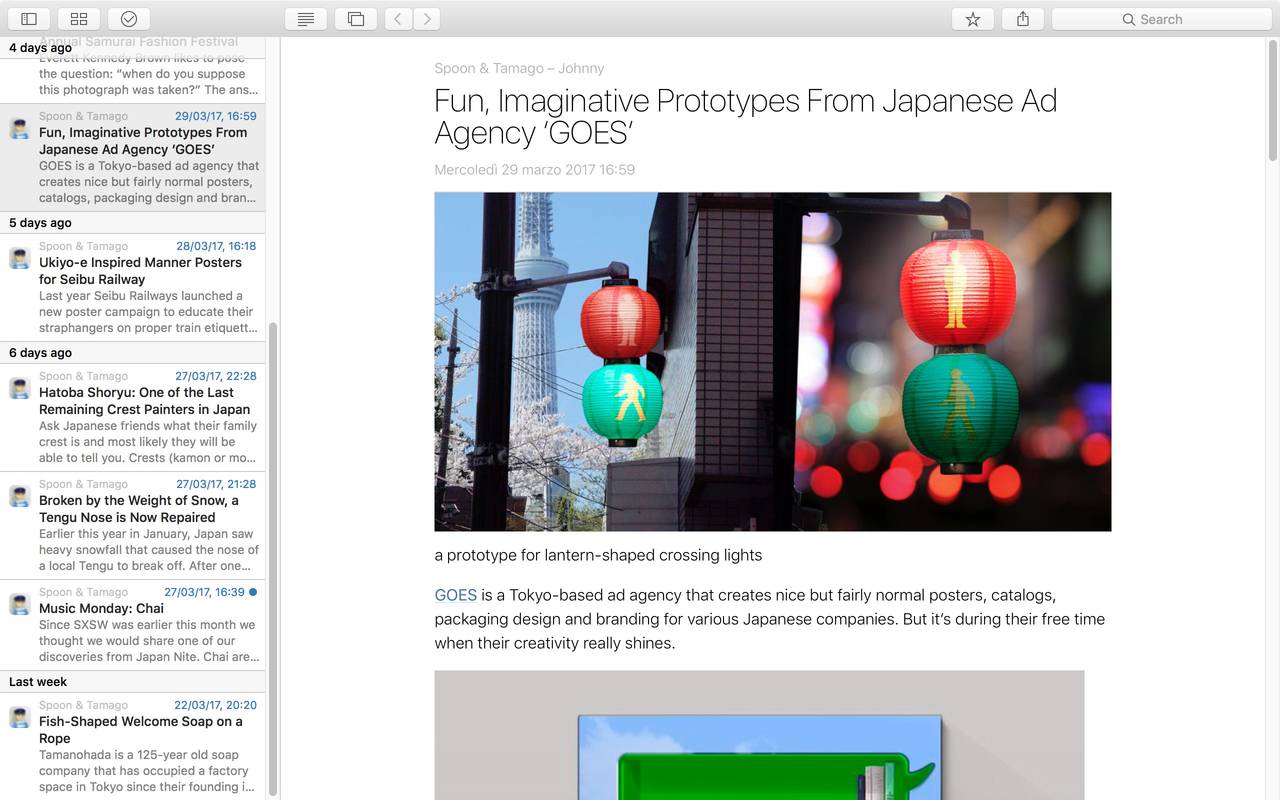Open the share sheet

pos(1022,18)
